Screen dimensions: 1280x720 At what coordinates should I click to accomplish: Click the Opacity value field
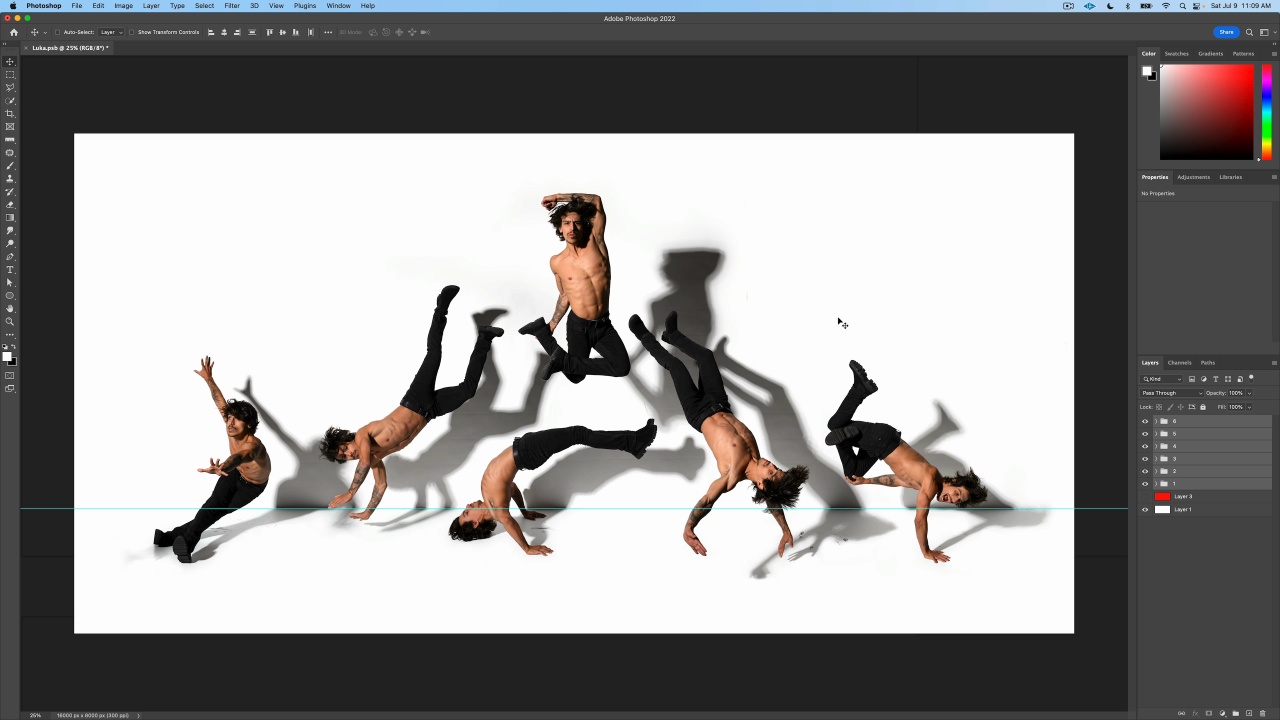(x=1236, y=393)
